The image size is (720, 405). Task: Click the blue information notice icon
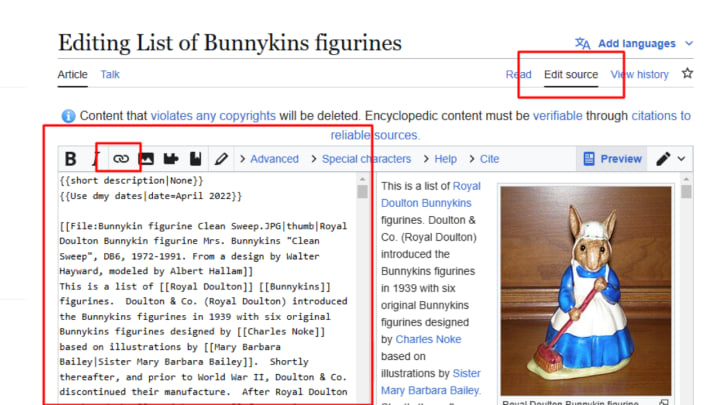click(x=68, y=116)
